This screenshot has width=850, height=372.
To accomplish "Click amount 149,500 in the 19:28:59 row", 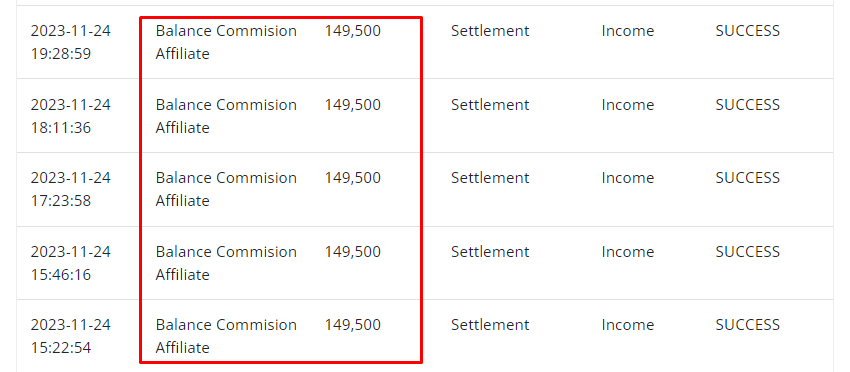I will pyautogui.click(x=353, y=31).
